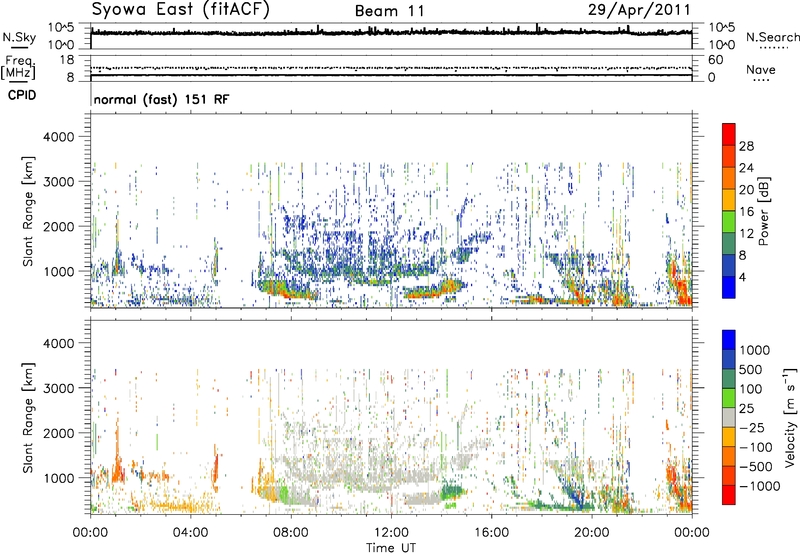Click the 'CPID' label

(x=22, y=95)
